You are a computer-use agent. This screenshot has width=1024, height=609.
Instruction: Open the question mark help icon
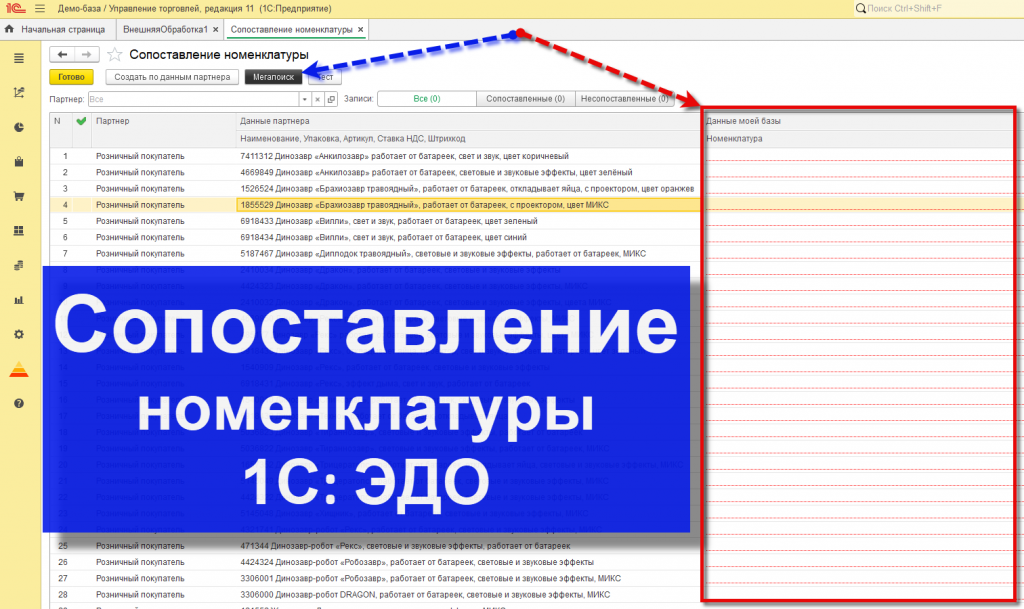pyautogui.click(x=19, y=403)
